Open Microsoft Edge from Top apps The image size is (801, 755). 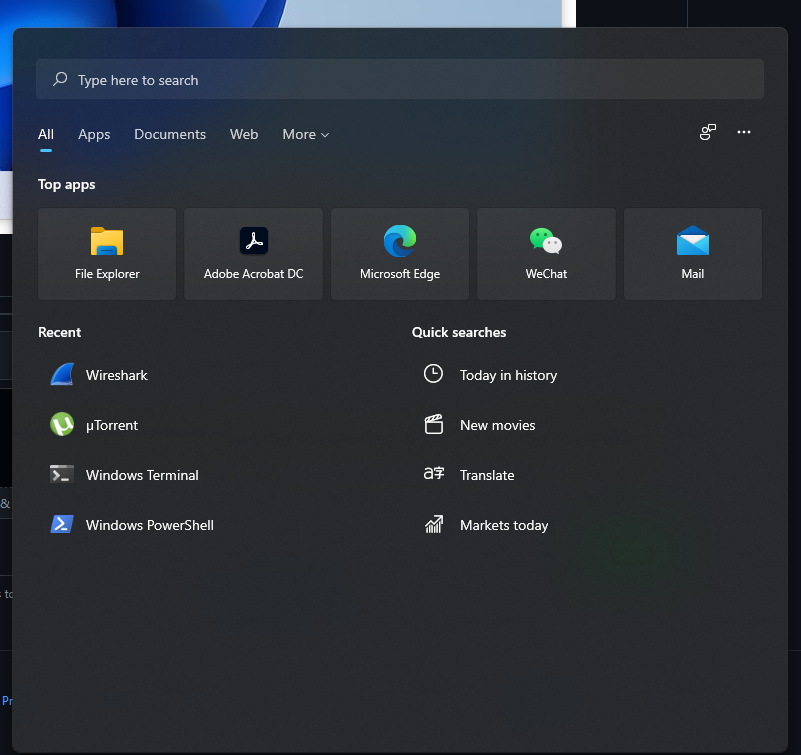399,253
